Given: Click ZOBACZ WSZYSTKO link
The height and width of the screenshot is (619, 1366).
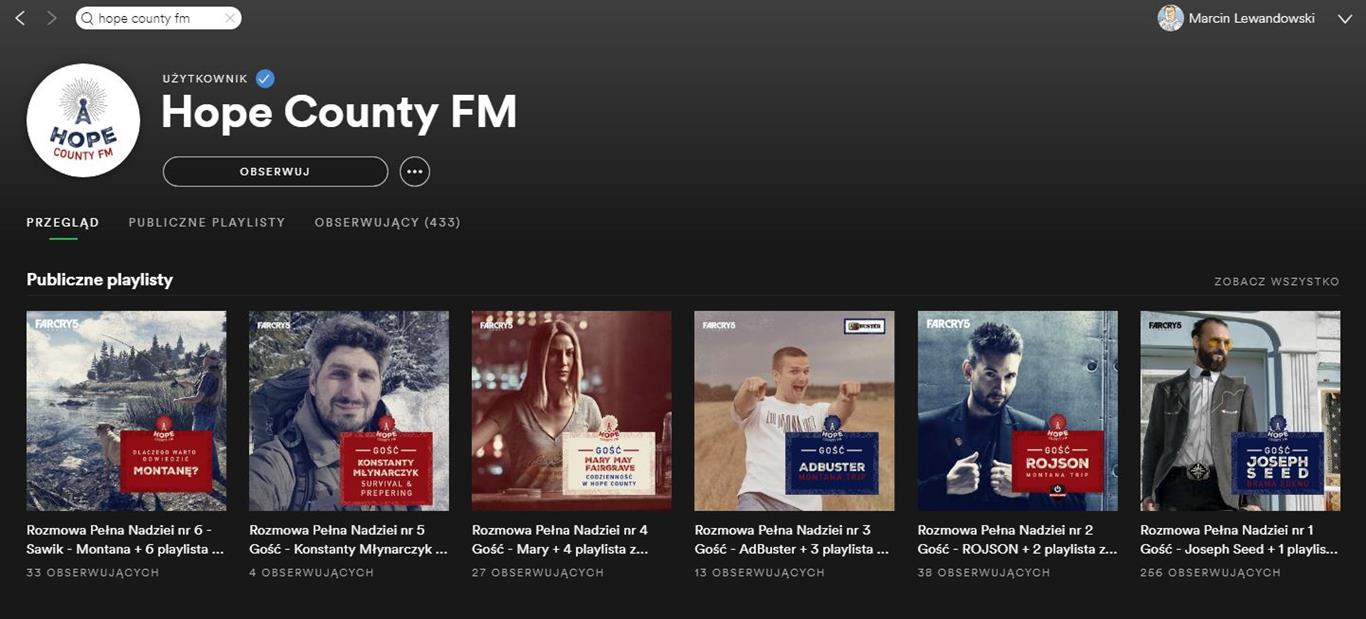Looking at the screenshot, I should [x=1277, y=282].
